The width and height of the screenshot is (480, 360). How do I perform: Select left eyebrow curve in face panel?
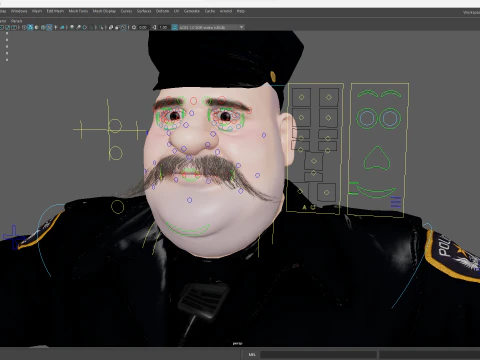pos(368,94)
